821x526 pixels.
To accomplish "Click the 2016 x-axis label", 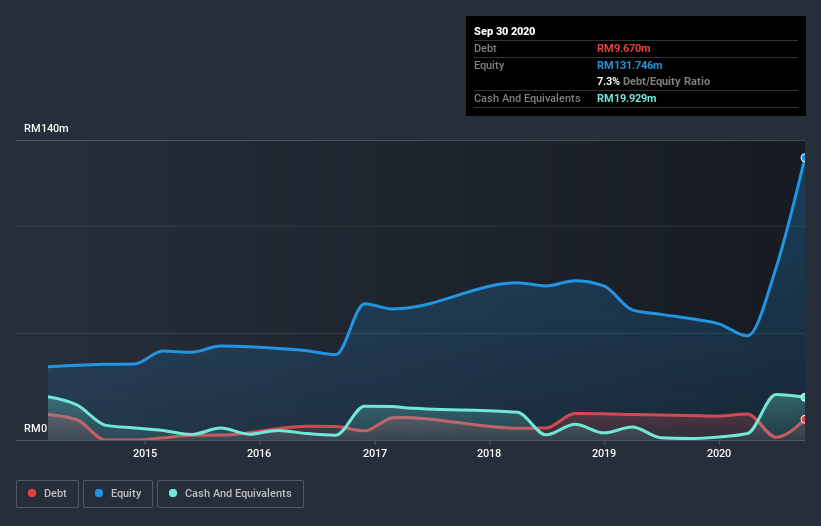I will pos(259,453).
